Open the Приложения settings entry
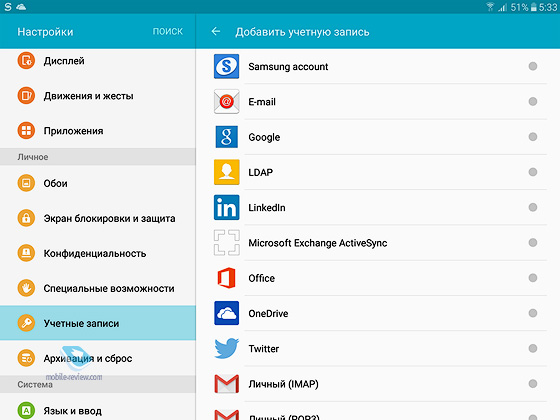The height and width of the screenshot is (420, 560). pyautogui.click(x=98, y=131)
